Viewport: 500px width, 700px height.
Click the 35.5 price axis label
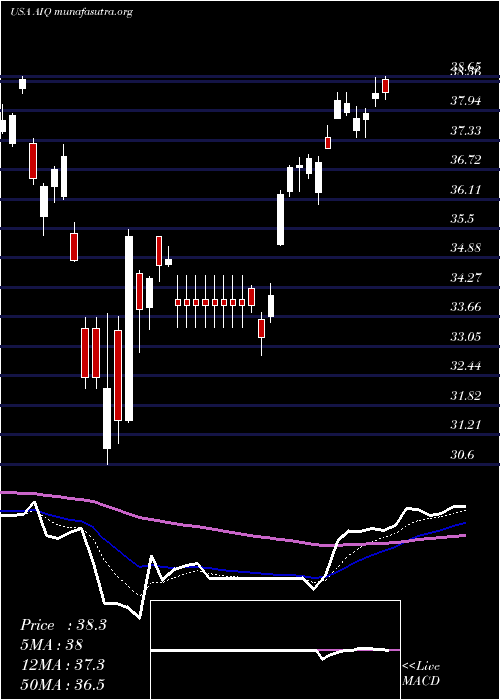462,219
